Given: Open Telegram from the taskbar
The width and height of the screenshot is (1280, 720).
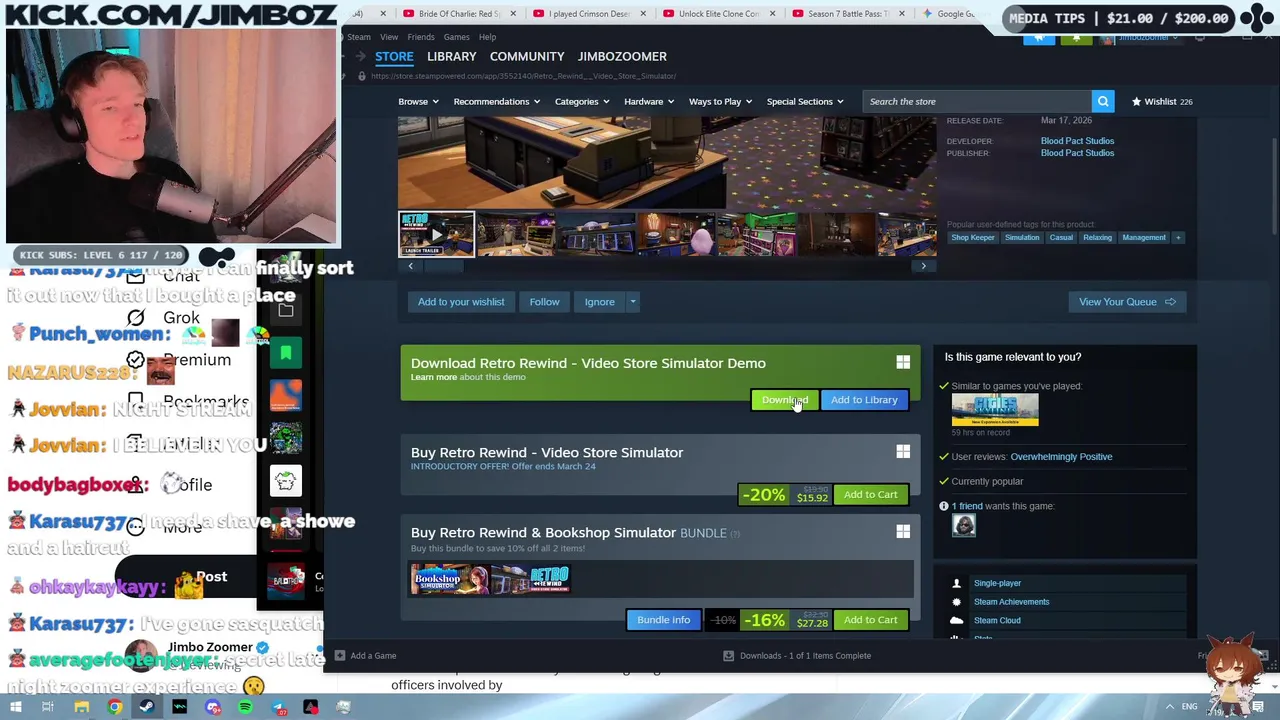Looking at the screenshot, I should [x=278, y=707].
